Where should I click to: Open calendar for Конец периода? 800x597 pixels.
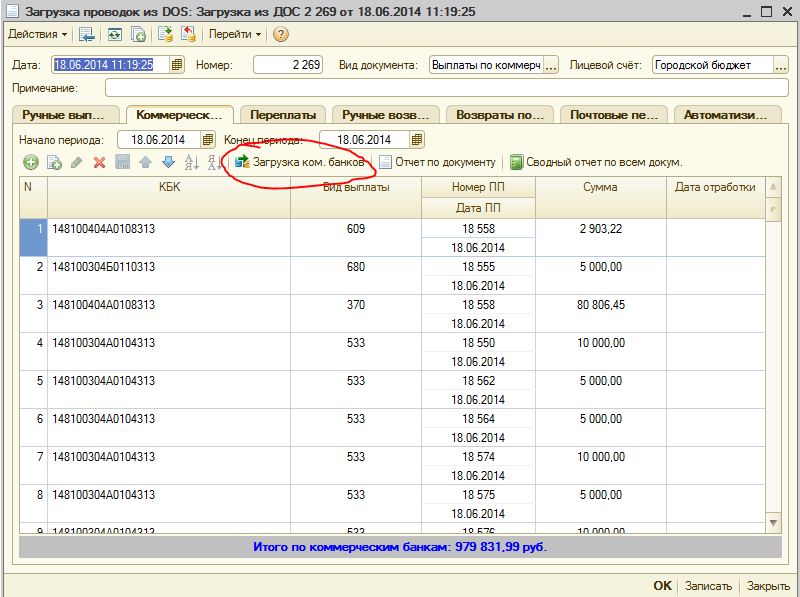pos(417,139)
